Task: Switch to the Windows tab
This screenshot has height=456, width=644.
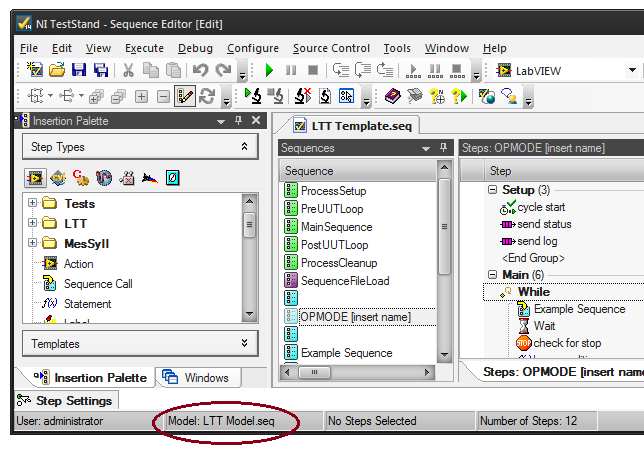Action: (x=199, y=377)
